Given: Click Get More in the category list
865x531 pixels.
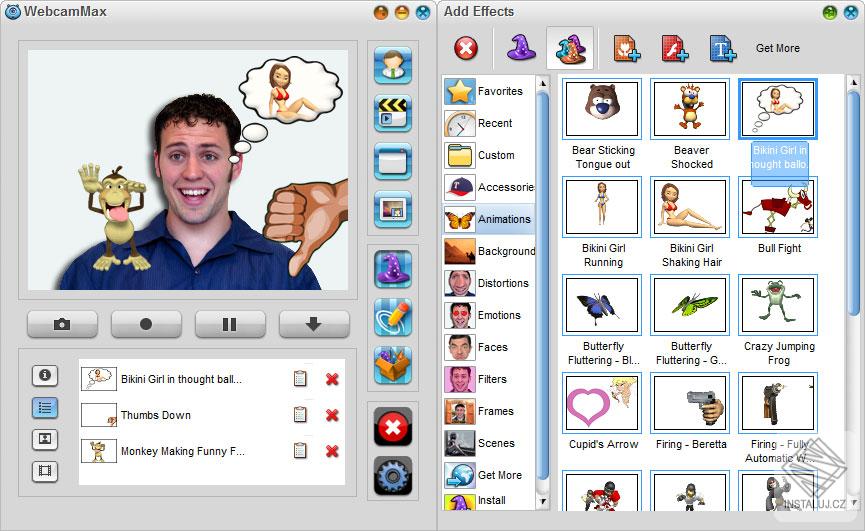Looking at the screenshot, I should pyautogui.click(x=488, y=475).
